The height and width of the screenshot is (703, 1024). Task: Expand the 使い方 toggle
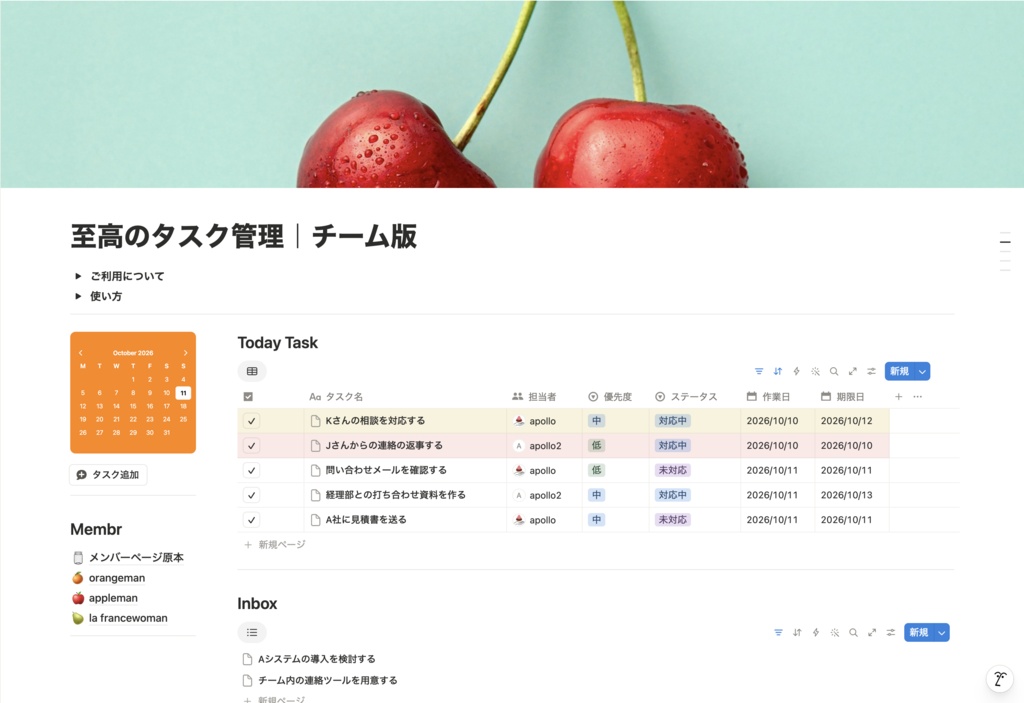(78, 296)
